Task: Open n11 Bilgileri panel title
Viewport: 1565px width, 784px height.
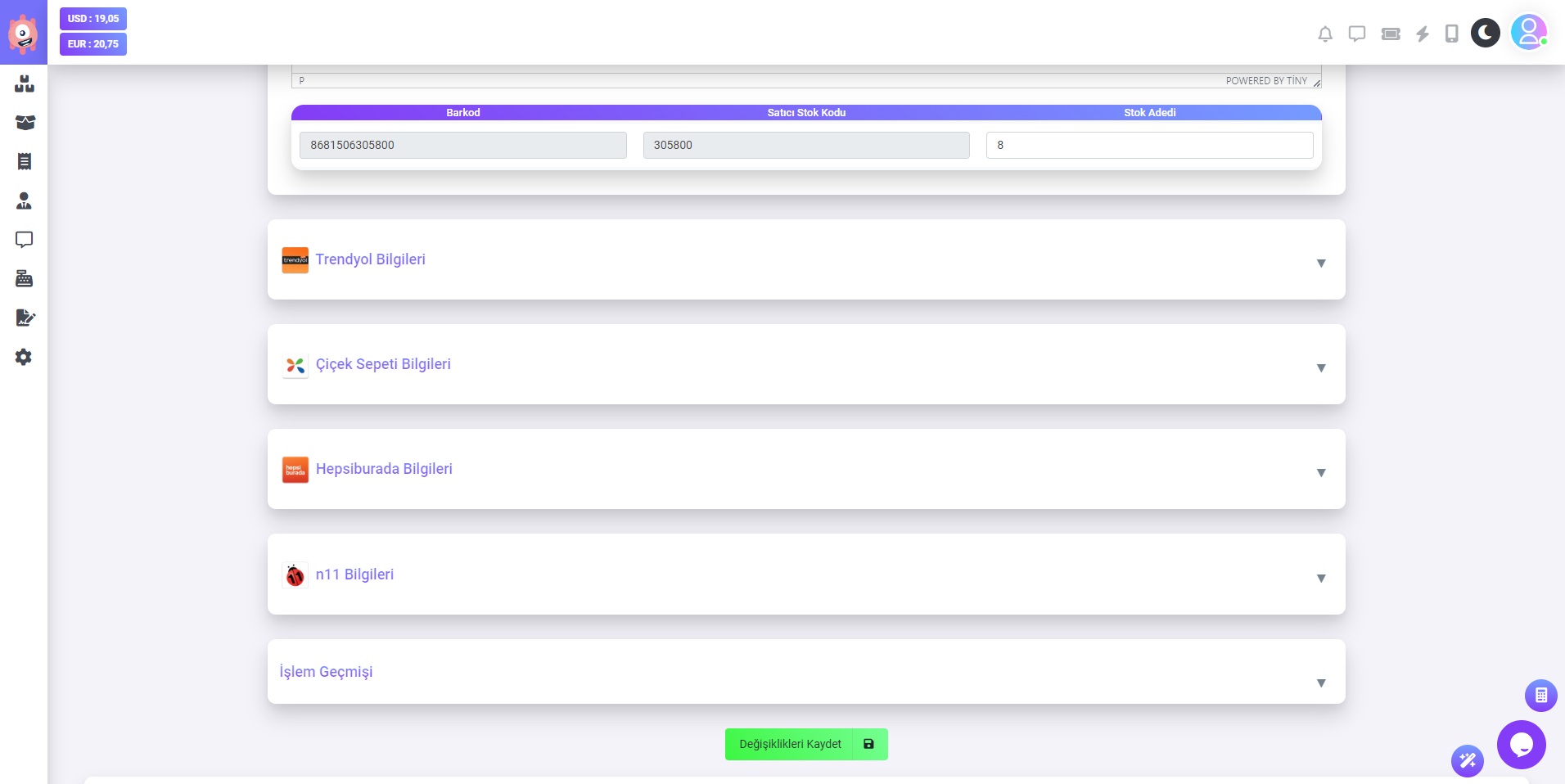Action: click(354, 574)
